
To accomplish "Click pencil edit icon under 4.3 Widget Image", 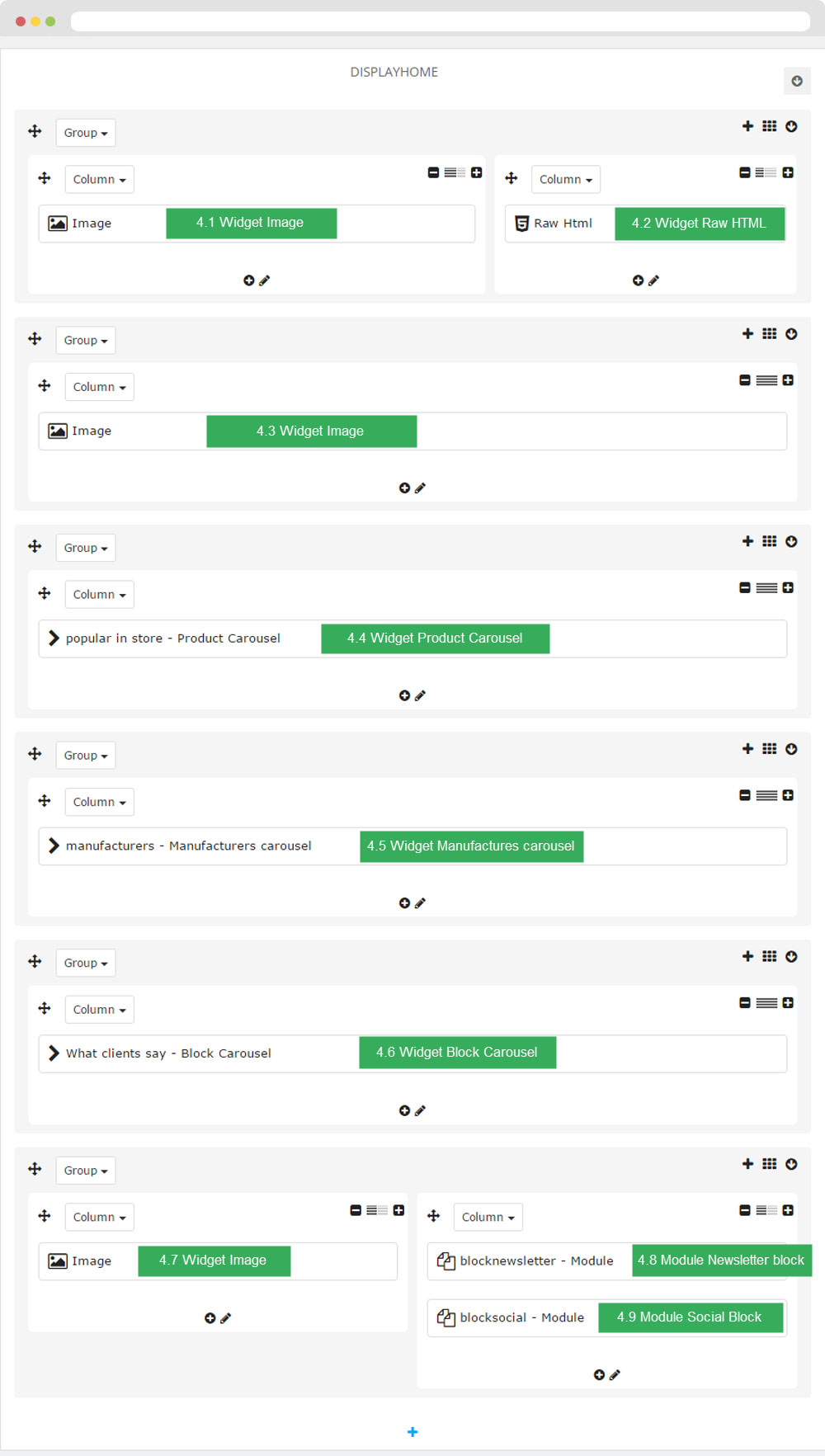I will pos(420,488).
